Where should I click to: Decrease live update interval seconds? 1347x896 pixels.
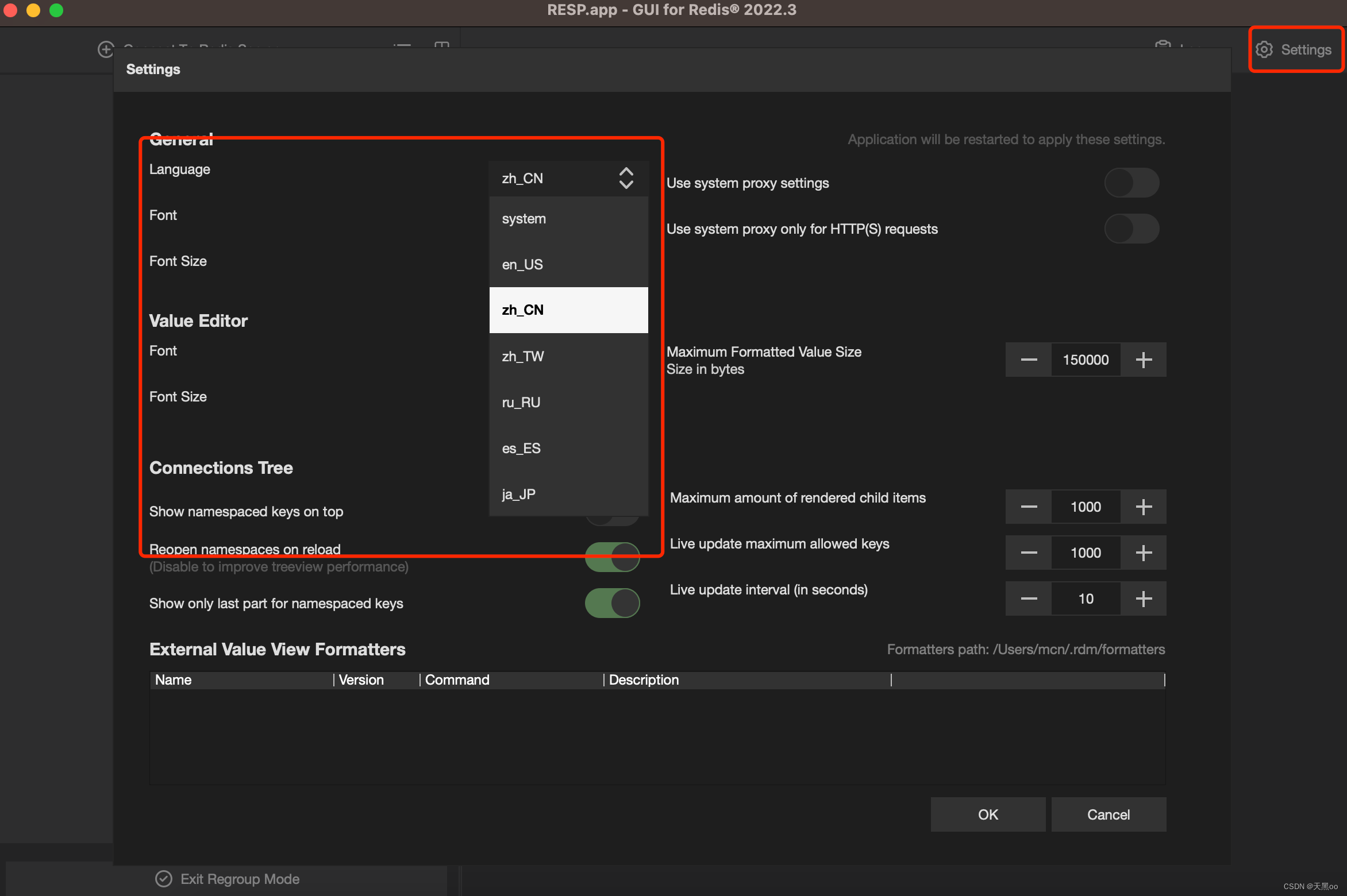pos(1029,598)
